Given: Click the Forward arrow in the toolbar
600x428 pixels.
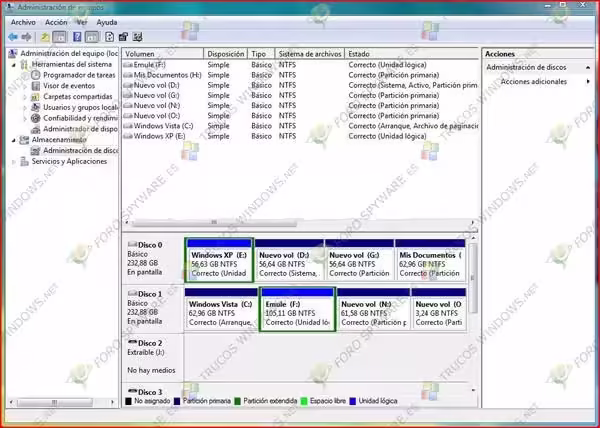Looking at the screenshot, I should tap(26, 37).
